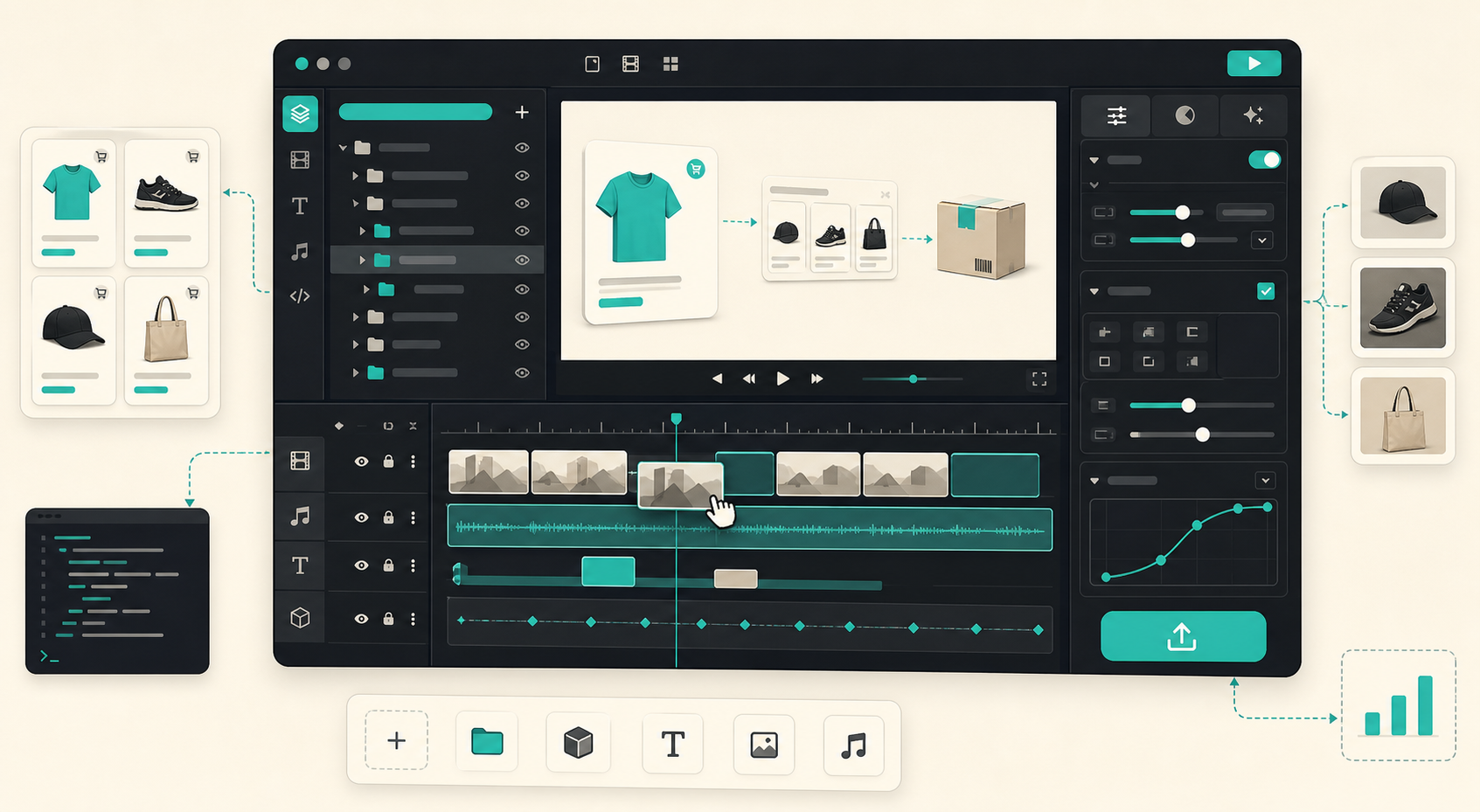Image resolution: width=1480 pixels, height=812 pixels.
Task: Uncheck the teal checkbox in the properties panel
Action: point(1265,291)
